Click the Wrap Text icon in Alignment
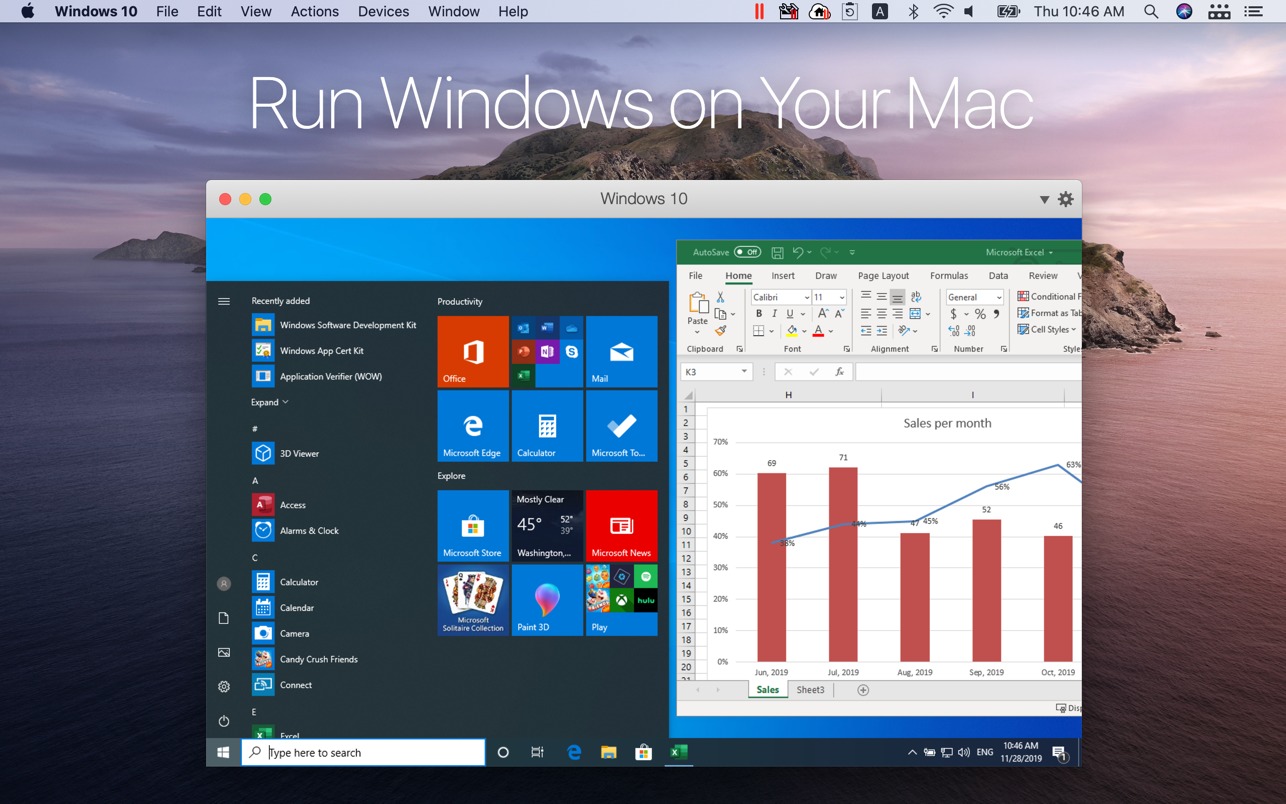1286x804 pixels. click(915, 297)
